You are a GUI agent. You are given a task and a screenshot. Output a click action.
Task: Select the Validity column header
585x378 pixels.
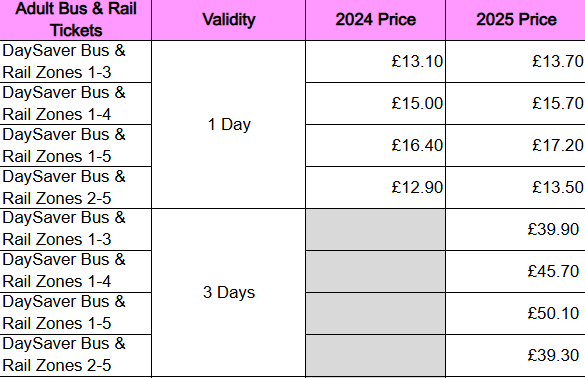tap(229, 20)
